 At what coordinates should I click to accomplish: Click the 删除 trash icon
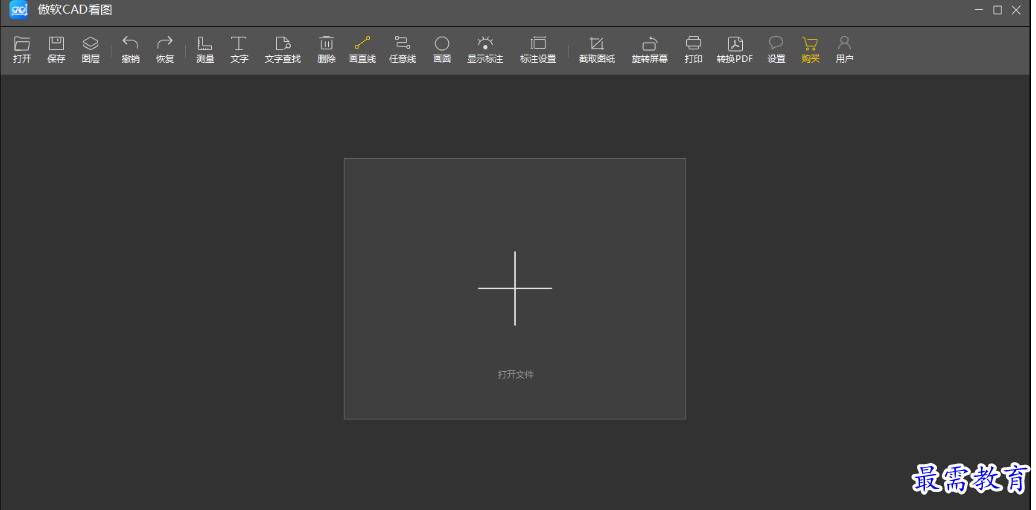pos(326,50)
